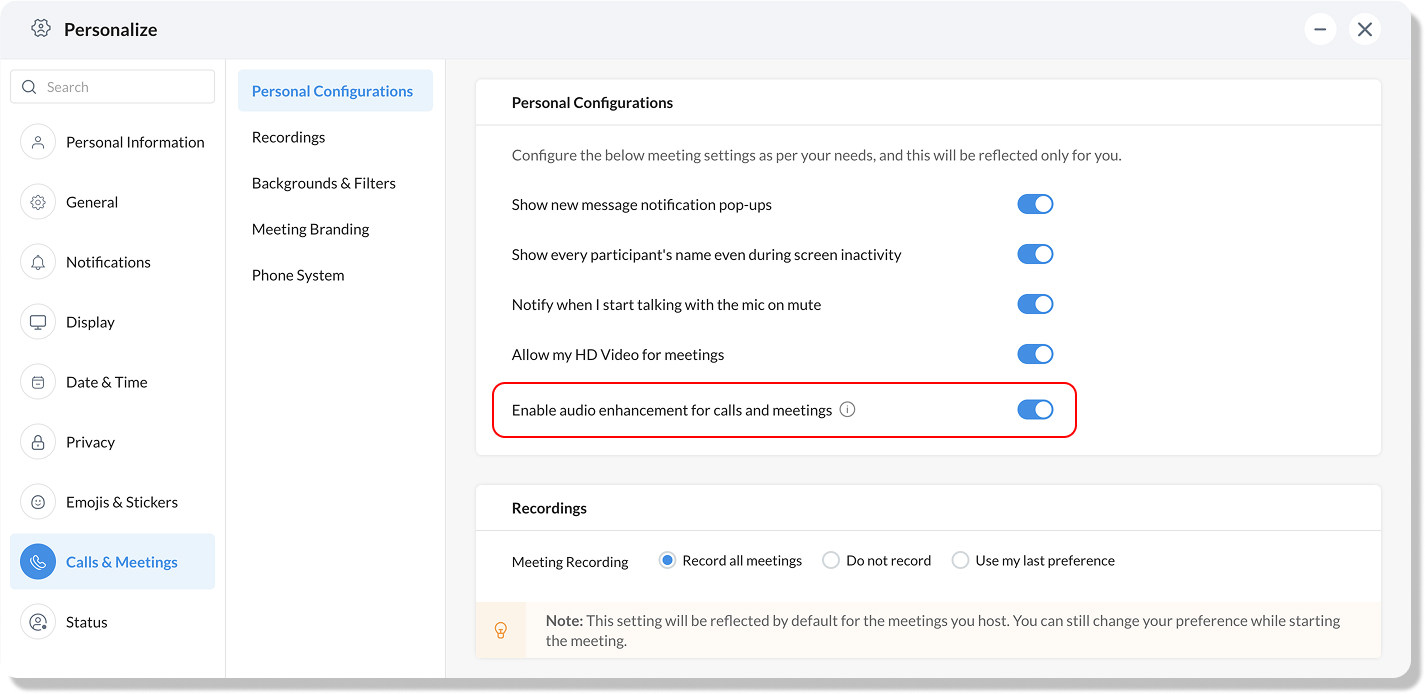Click the Status icon in sidebar

click(38, 622)
